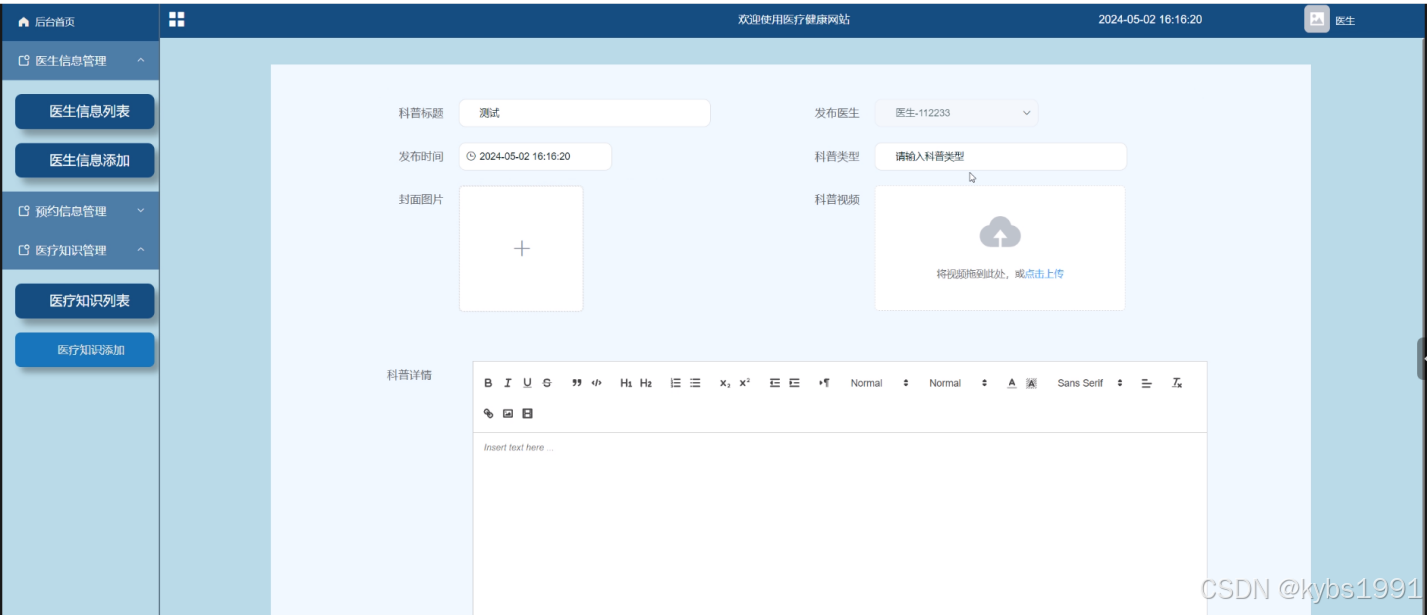Focus the 科普类型 input field

coord(1000,156)
